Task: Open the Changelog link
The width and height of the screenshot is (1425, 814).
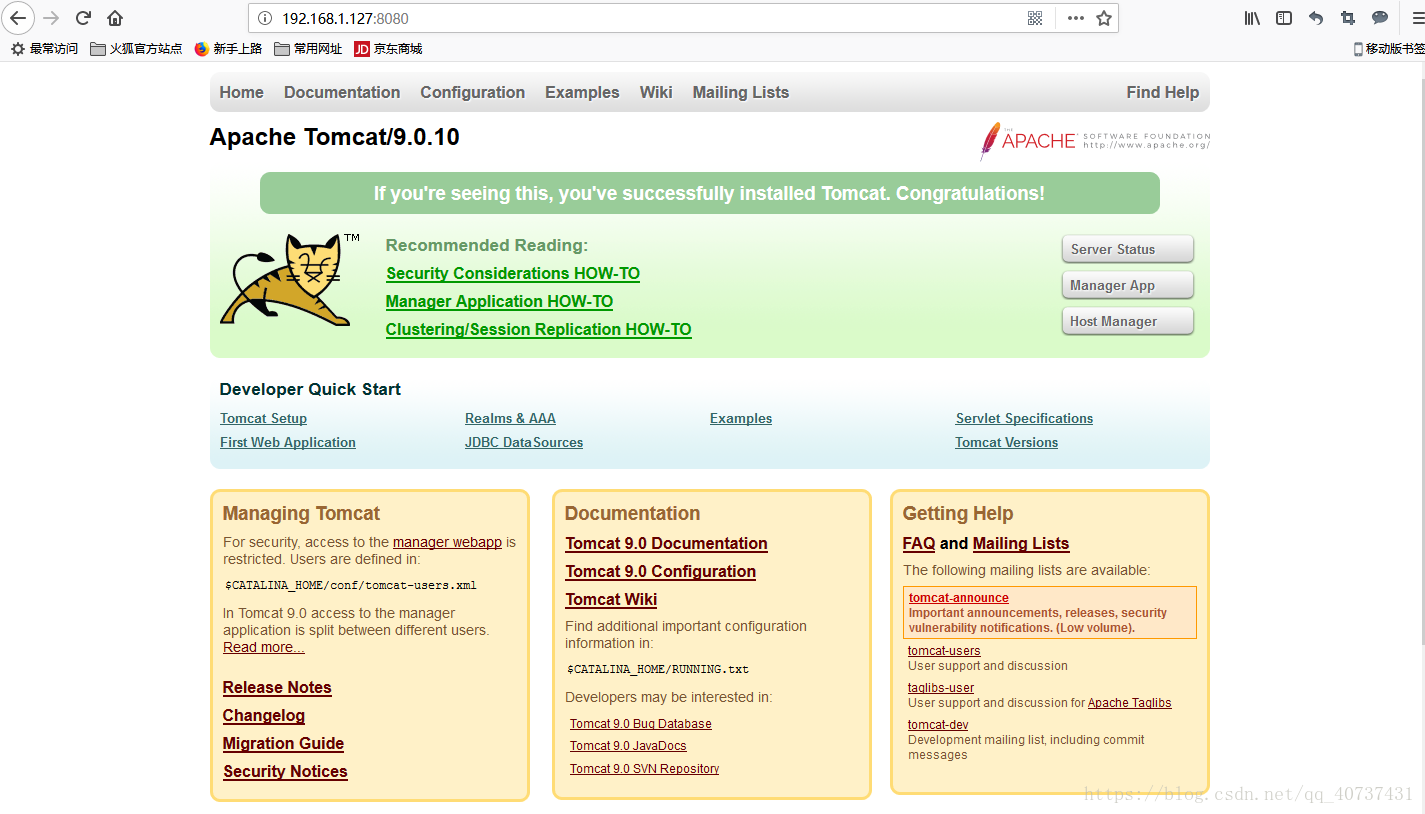Action: (264, 715)
